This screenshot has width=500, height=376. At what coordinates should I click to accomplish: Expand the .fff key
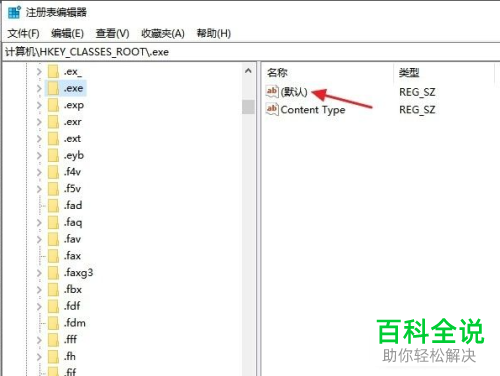tap(39, 340)
